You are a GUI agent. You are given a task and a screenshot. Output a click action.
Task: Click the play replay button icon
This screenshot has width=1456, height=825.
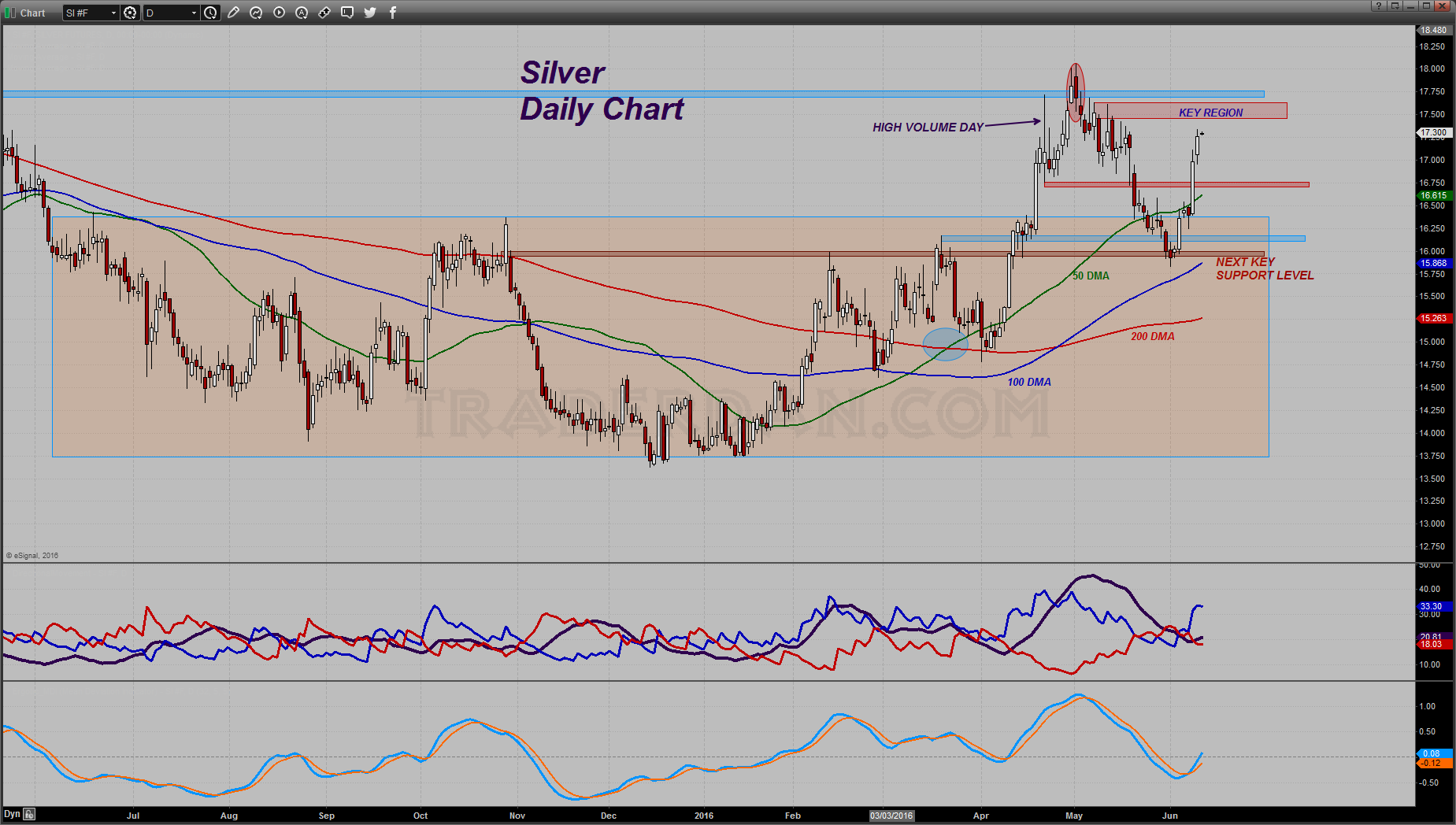(279, 13)
